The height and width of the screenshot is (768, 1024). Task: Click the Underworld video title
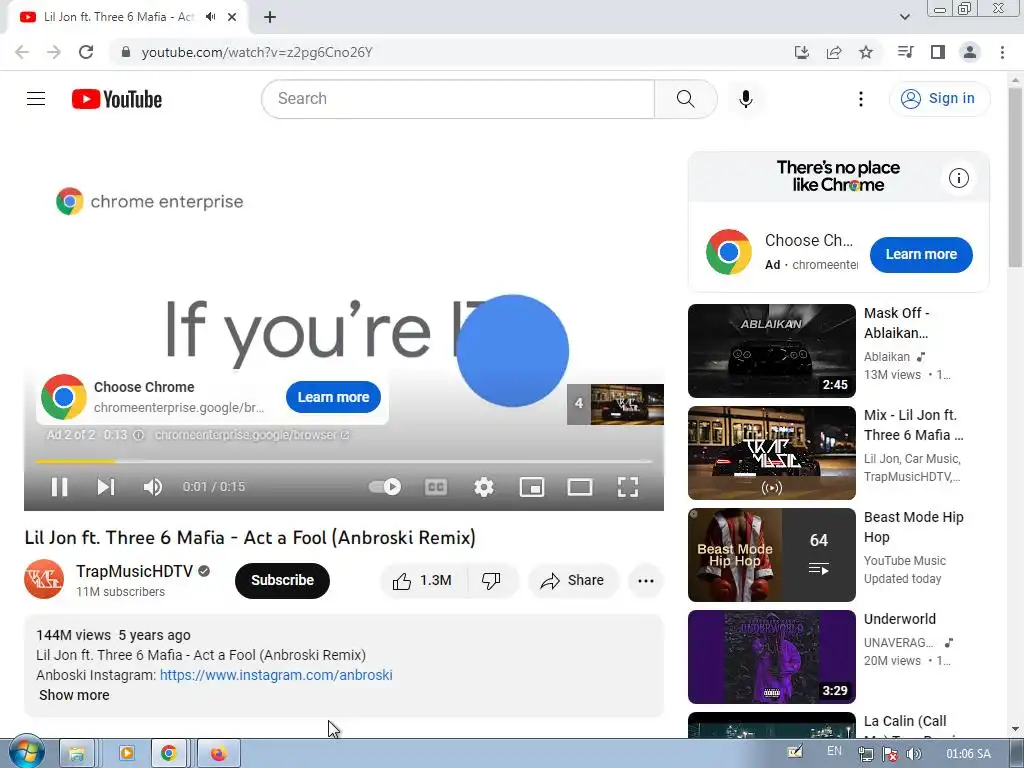click(900, 619)
